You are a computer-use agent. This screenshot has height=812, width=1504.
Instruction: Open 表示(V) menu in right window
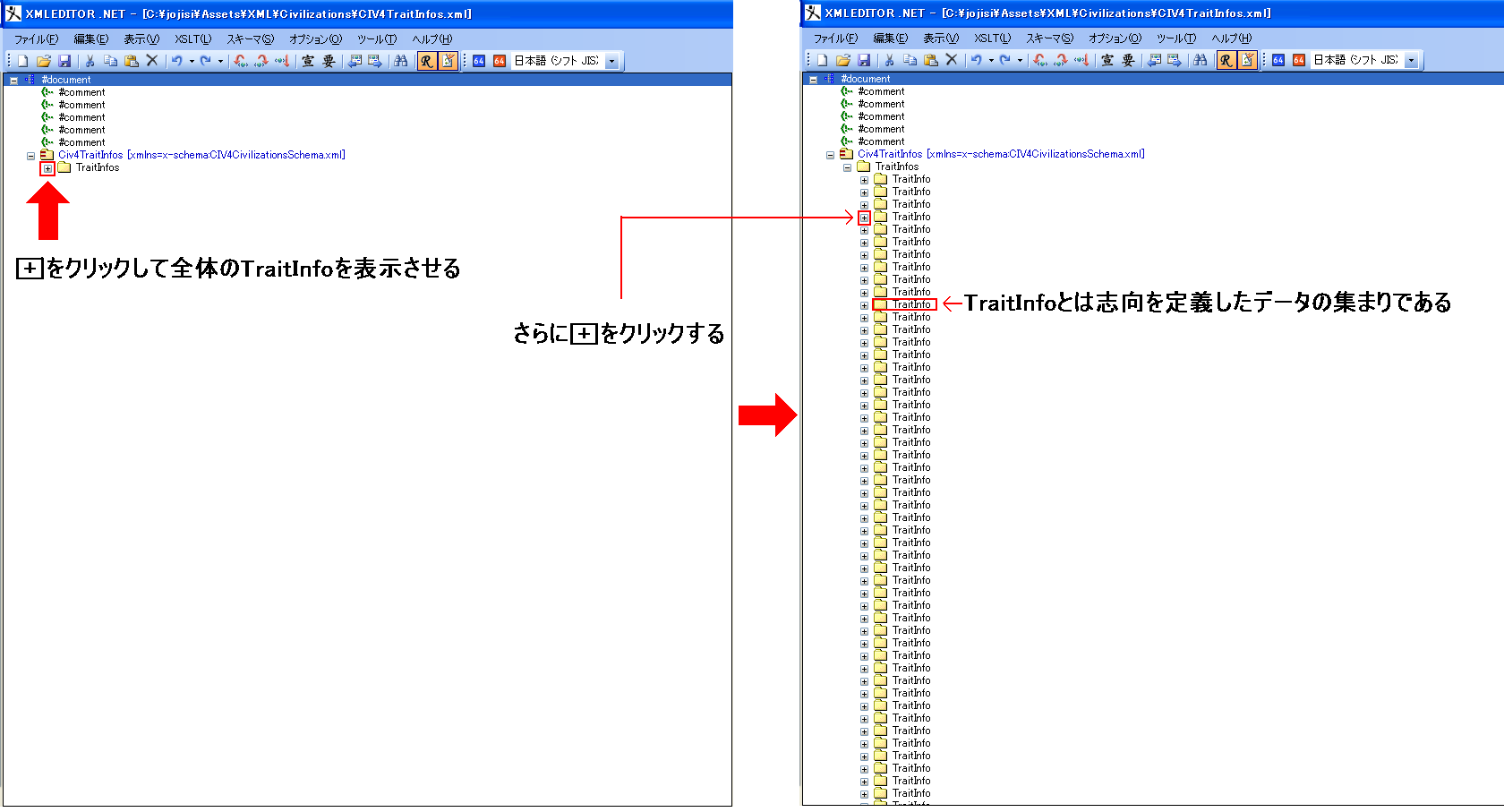[x=941, y=38]
